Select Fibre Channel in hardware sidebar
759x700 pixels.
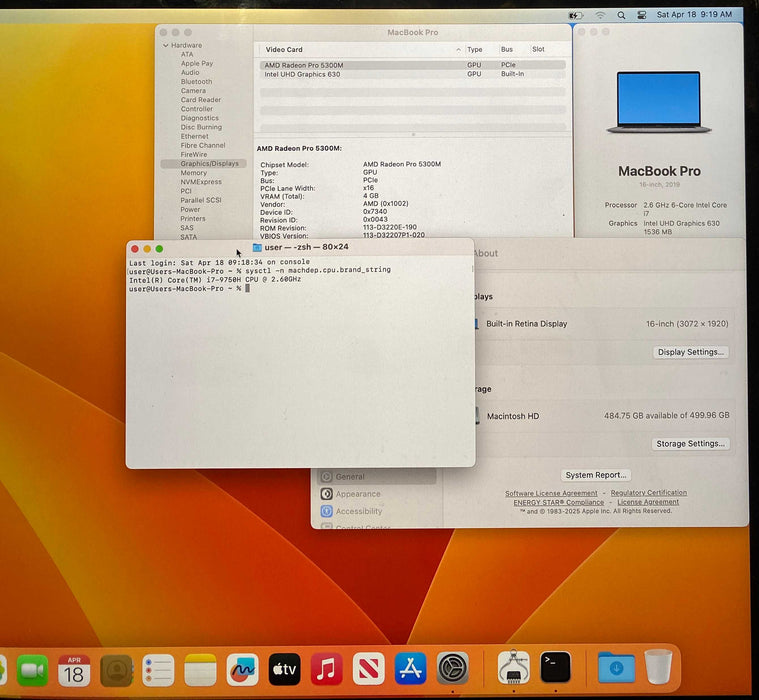(x=203, y=145)
